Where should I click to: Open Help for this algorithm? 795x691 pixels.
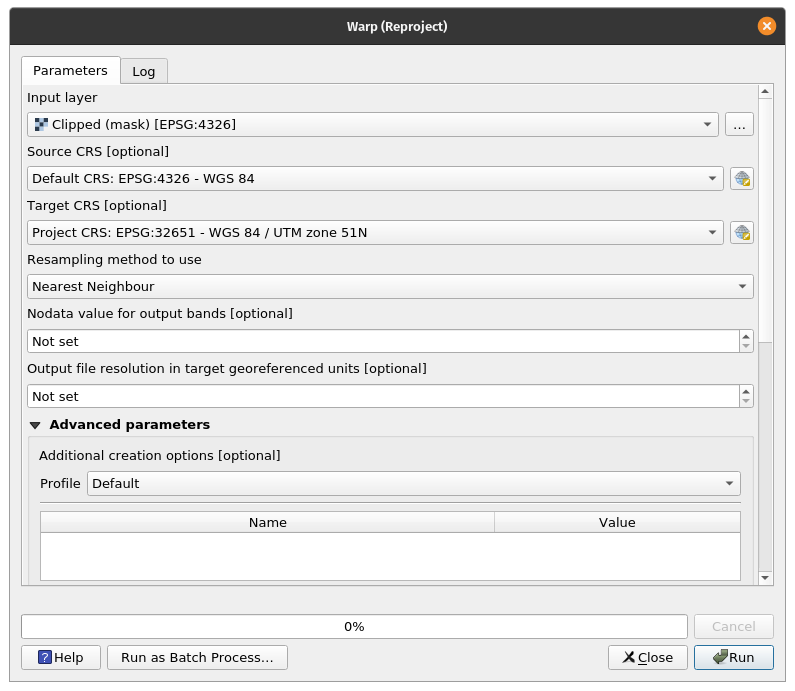click(x=61, y=657)
